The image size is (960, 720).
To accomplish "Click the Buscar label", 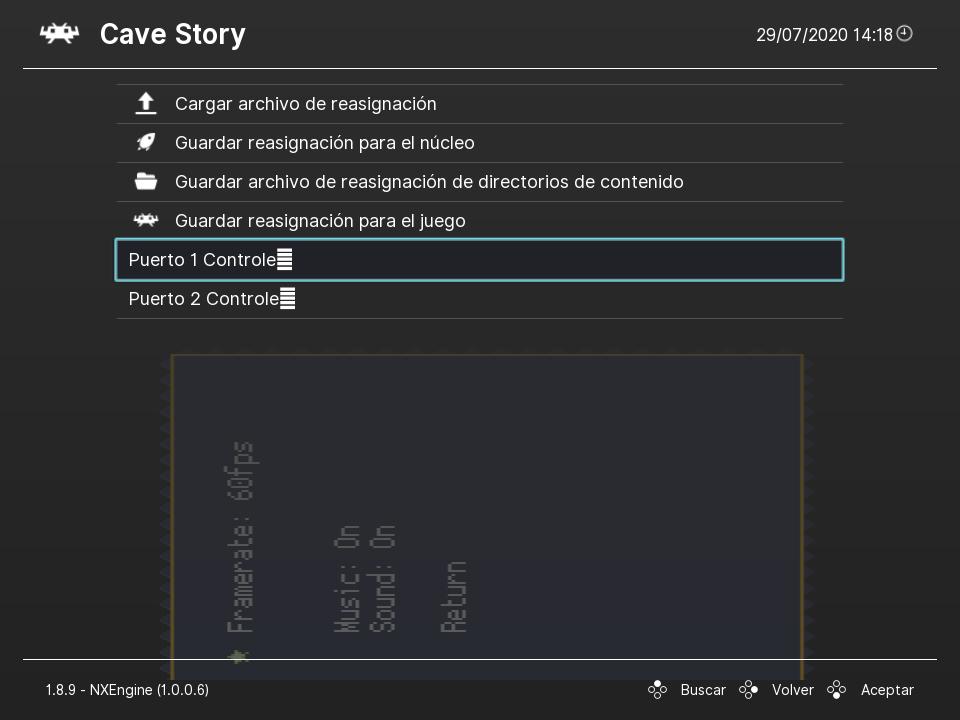I will pos(703,690).
